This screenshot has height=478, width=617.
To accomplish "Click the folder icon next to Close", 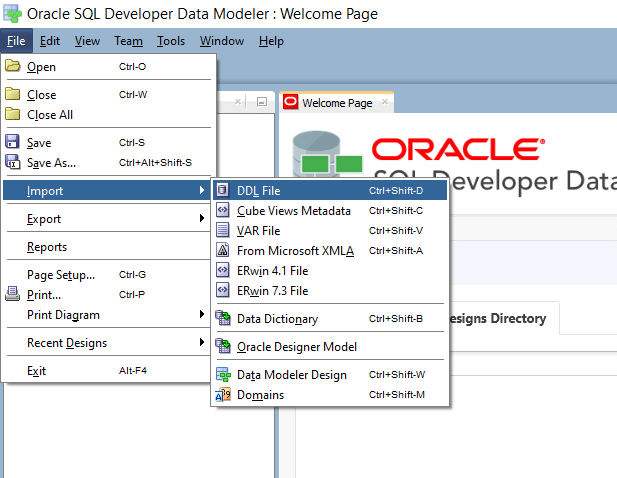I will 13,94.
